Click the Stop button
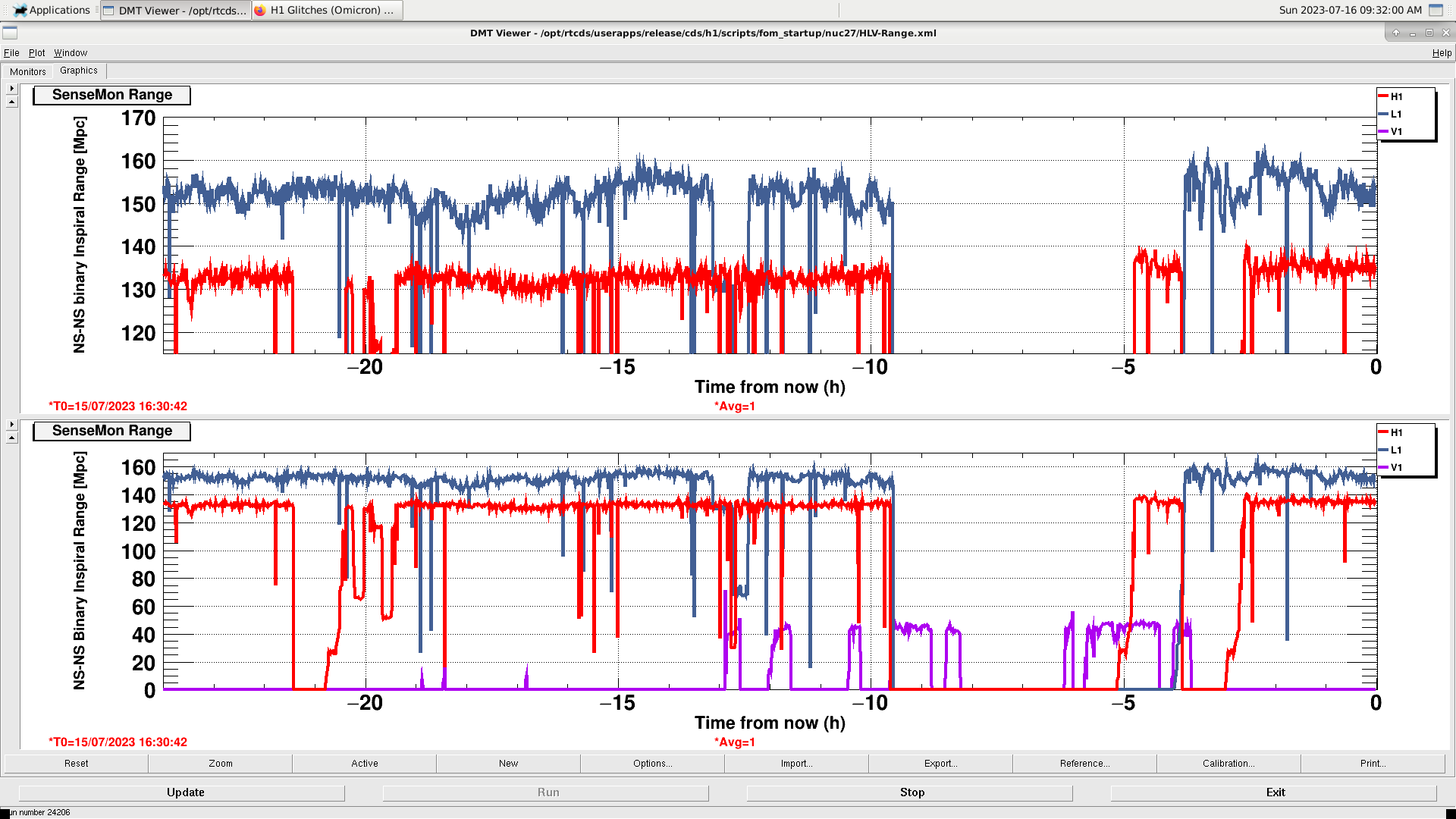 [912, 792]
